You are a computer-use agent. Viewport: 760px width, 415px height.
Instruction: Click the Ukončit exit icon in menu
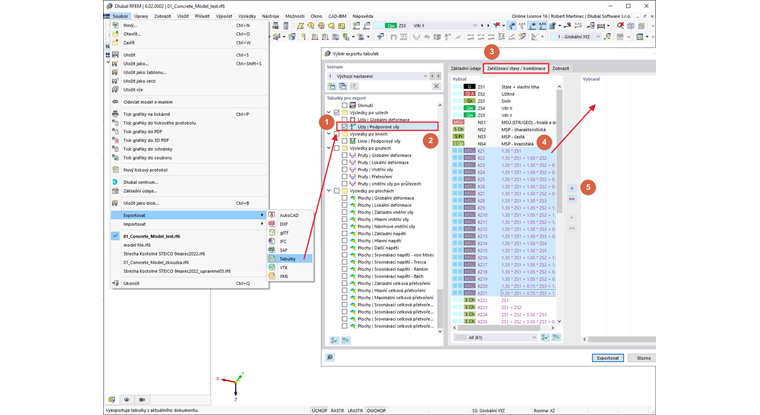pyautogui.click(x=115, y=283)
